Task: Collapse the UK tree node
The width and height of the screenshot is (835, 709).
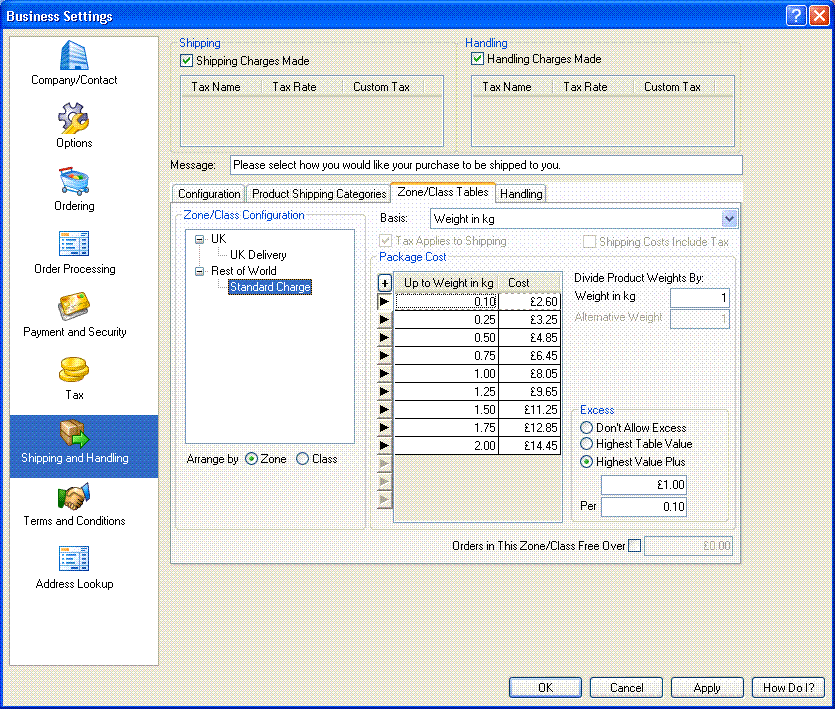Action: pyautogui.click(x=199, y=239)
